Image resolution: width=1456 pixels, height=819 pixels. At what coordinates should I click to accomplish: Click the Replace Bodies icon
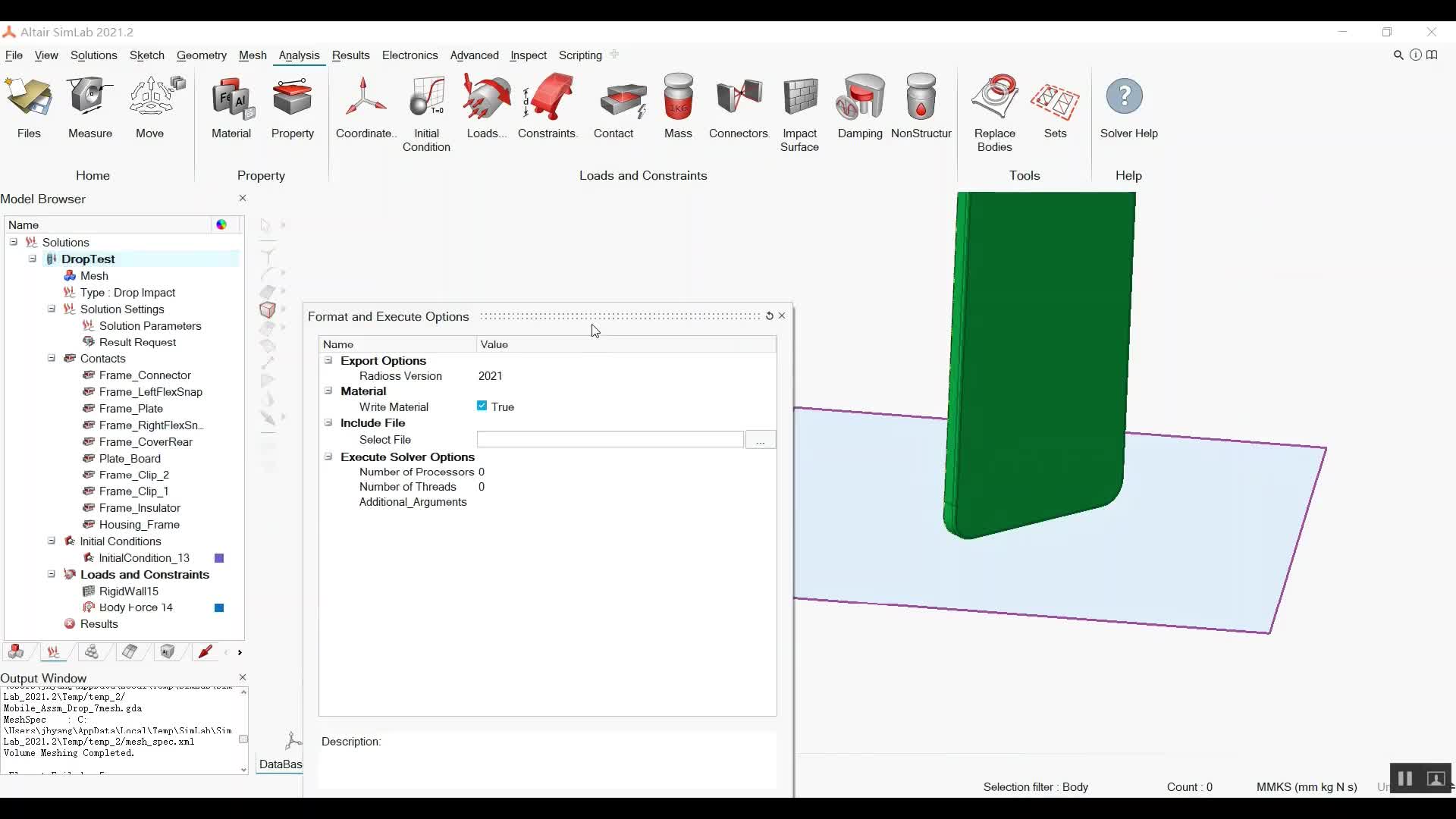[994, 112]
